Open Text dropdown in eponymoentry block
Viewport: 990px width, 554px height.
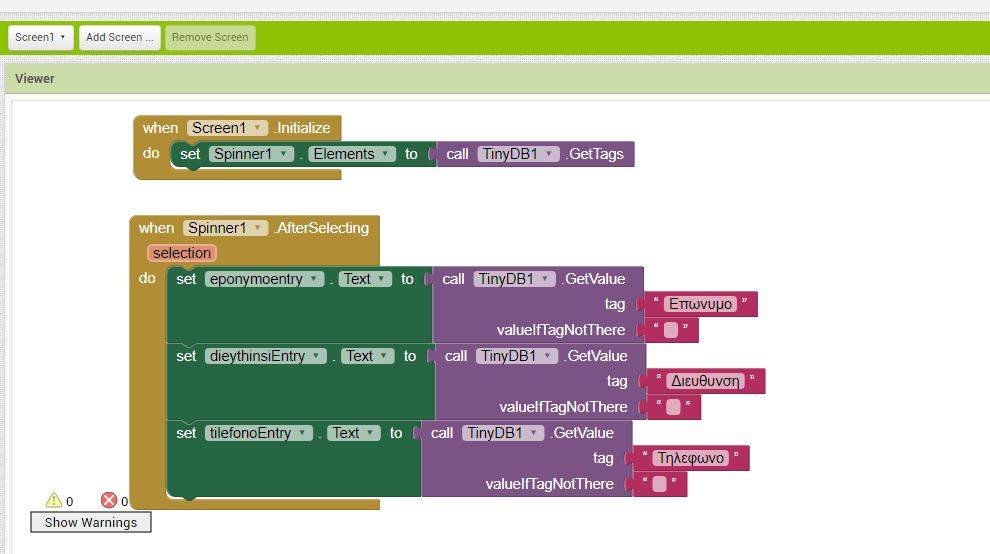pos(365,279)
